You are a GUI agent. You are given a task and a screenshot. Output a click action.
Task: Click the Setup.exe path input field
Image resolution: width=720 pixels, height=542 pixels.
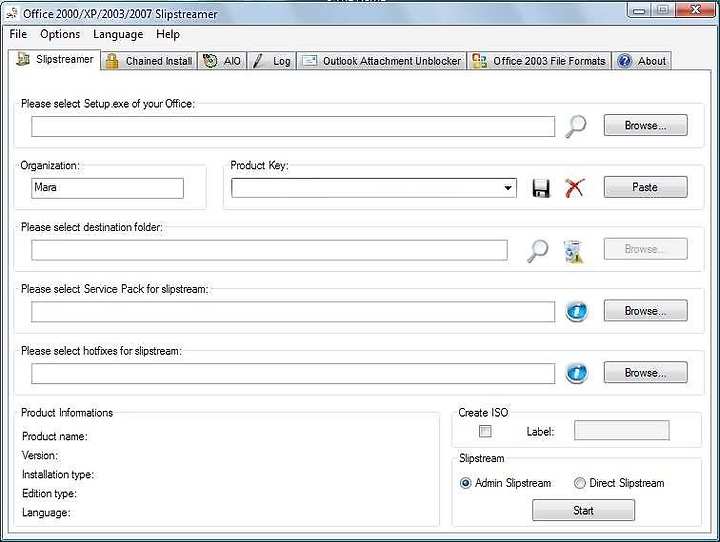coord(293,126)
